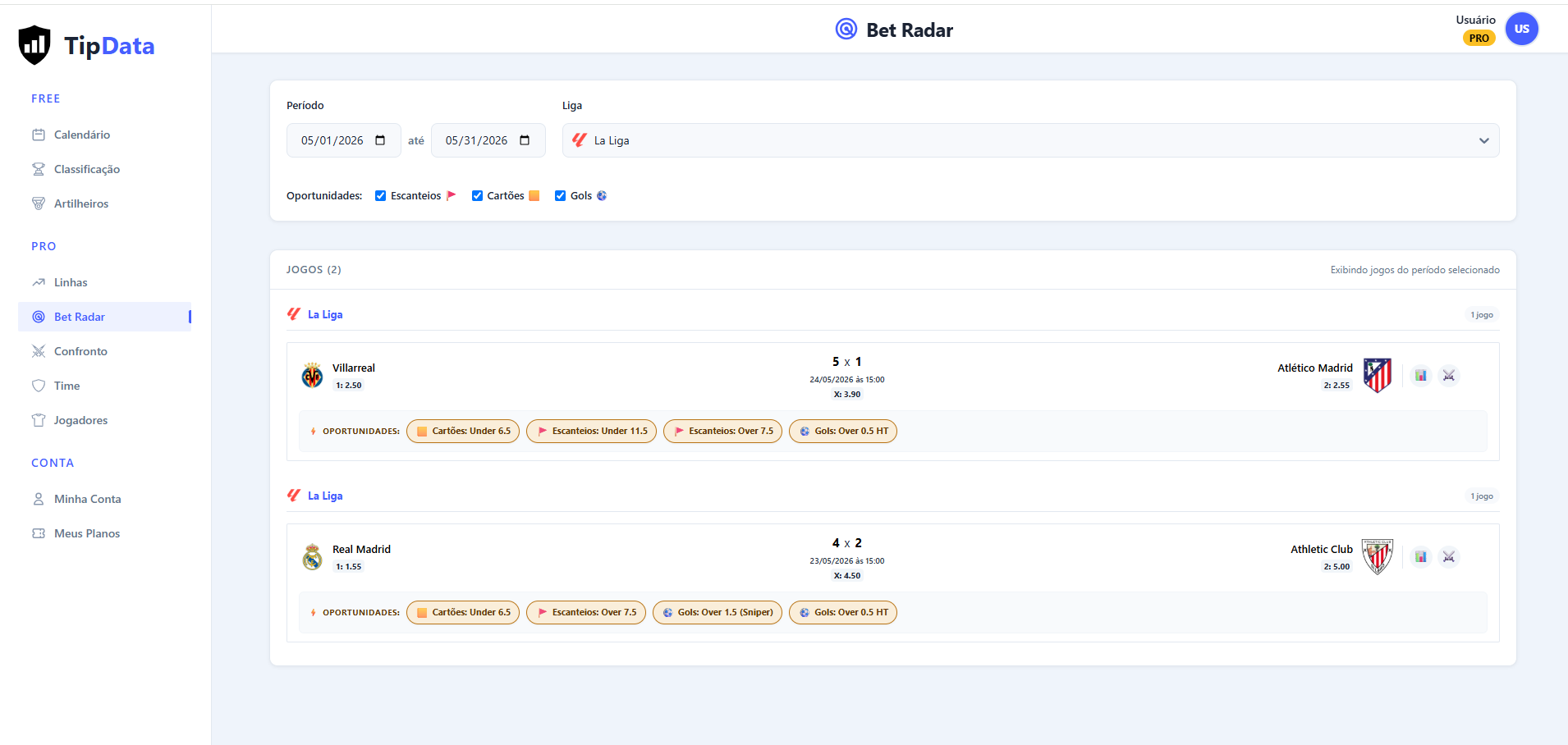Click the Bet Radar header target icon
Image resolution: width=1568 pixels, height=745 pixels.
[x=846, y=30]
